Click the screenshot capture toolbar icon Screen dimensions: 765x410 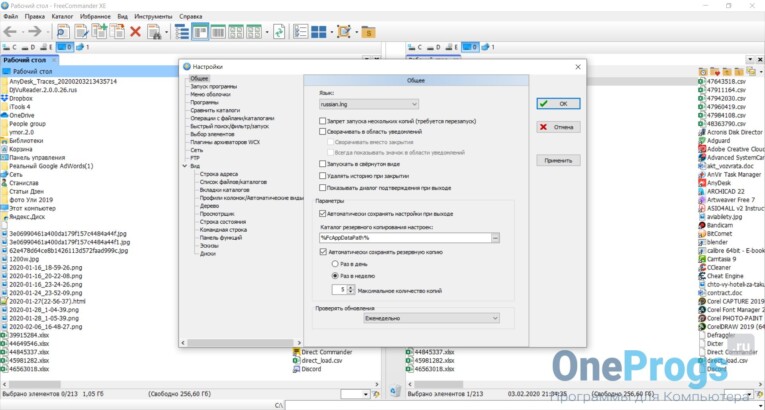[x=344, y=32]
